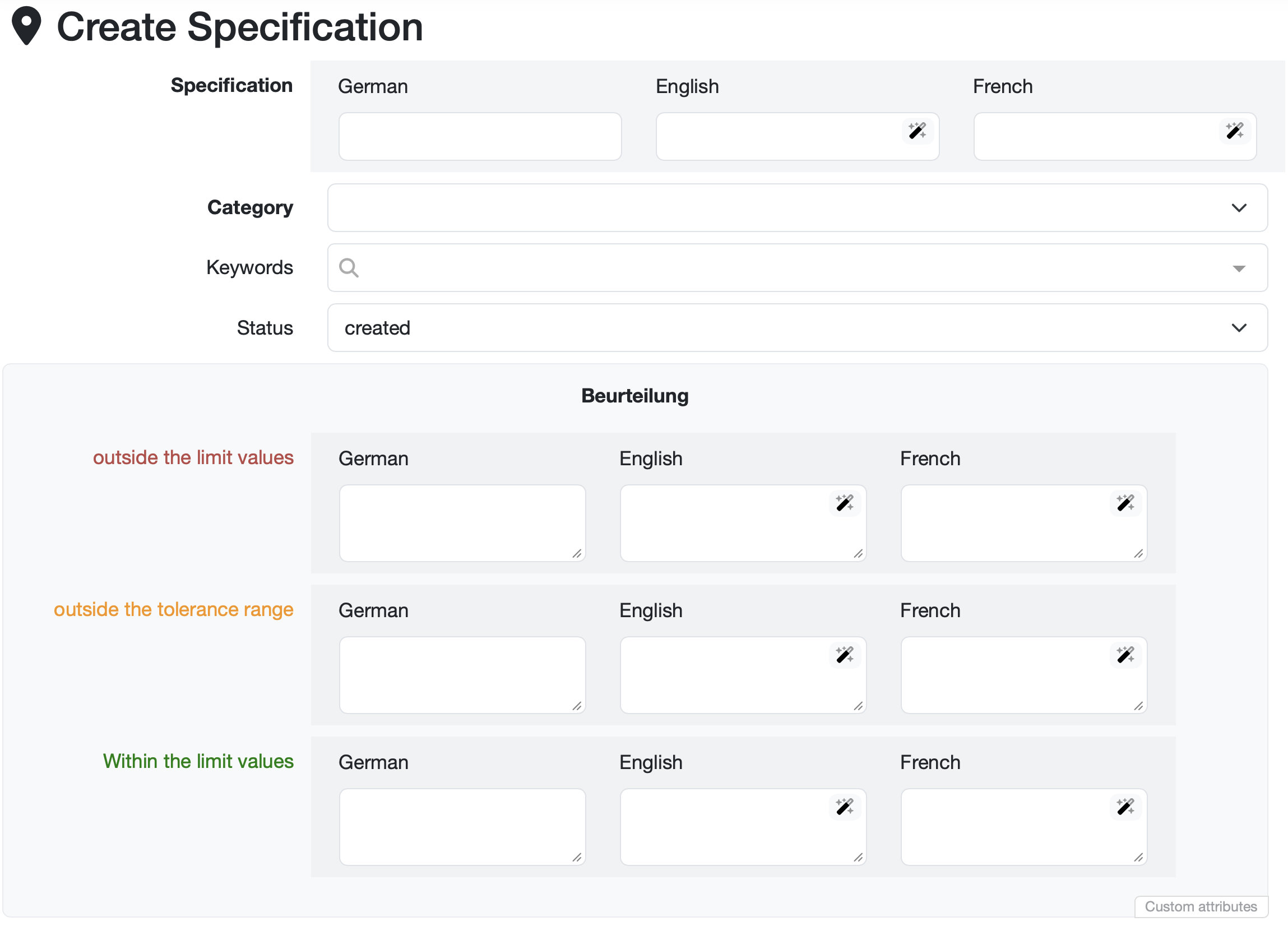Expand the Keywords dropdown arrow
Screen dimensions: 1288x926
(x=1239, y=268)
